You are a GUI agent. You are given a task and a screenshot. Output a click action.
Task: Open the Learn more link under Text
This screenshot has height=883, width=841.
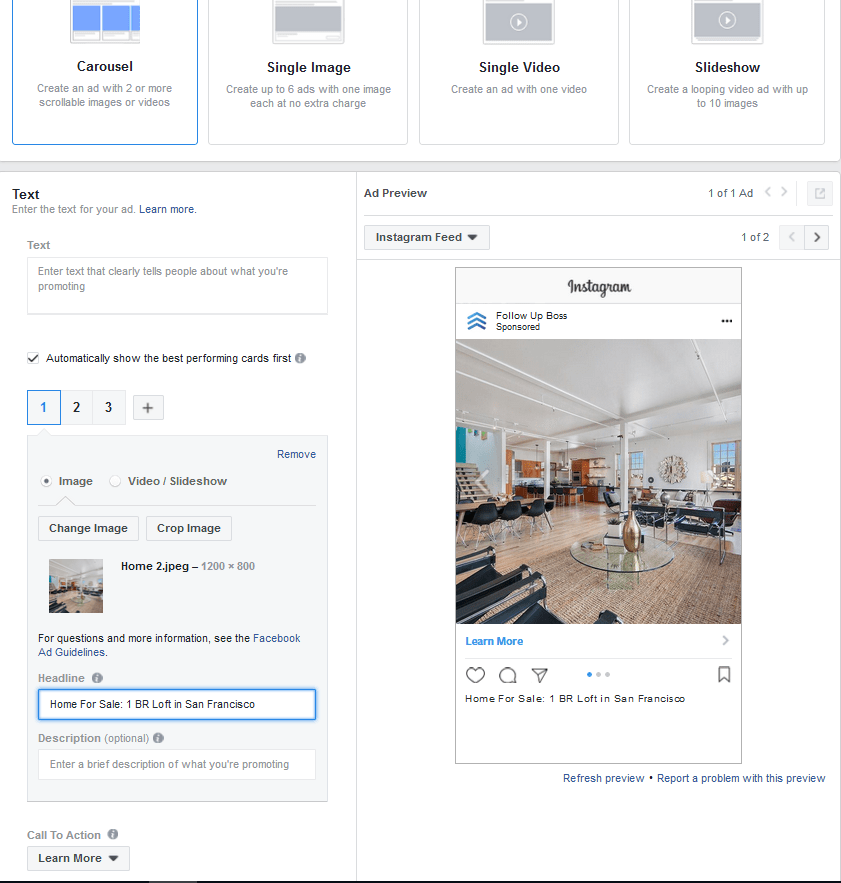click(x=167, y=209)
